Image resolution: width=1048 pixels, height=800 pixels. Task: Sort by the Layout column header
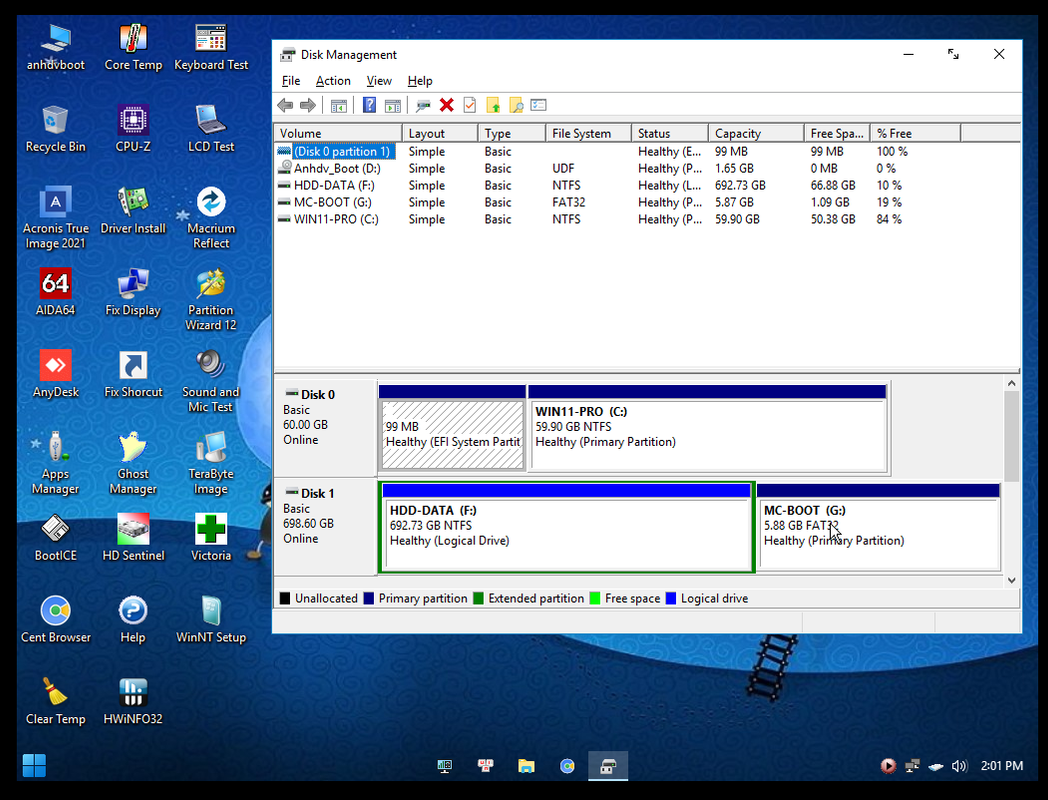point(440,134)
